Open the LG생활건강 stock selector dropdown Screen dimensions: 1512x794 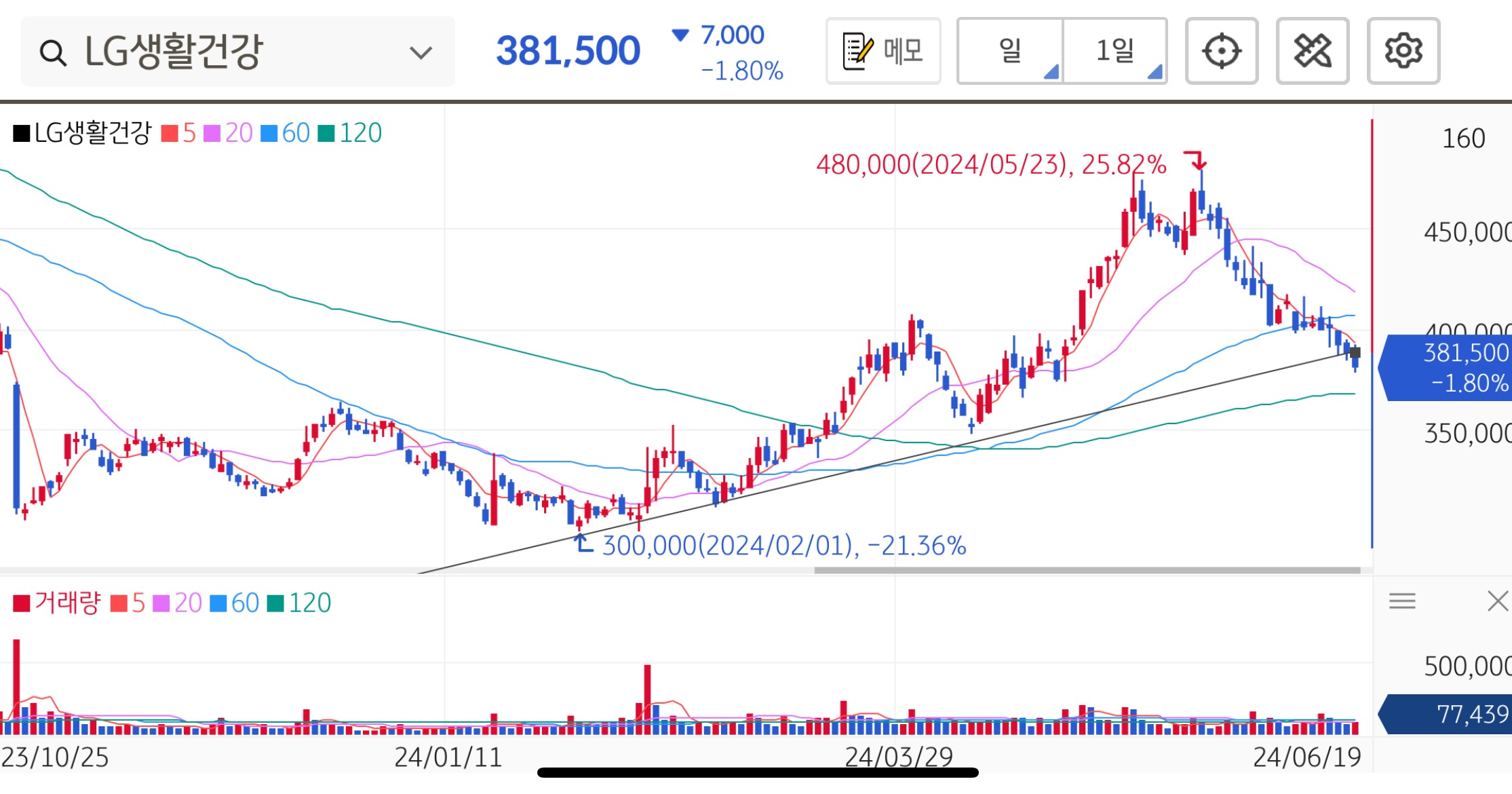238,52
